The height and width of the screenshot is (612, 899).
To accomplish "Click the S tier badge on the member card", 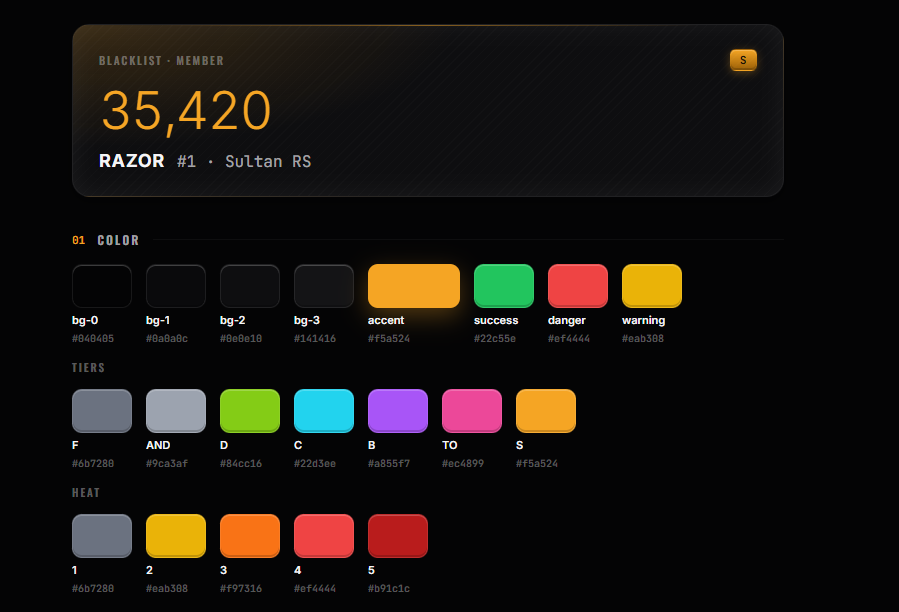I will click(x=743, y=60).
